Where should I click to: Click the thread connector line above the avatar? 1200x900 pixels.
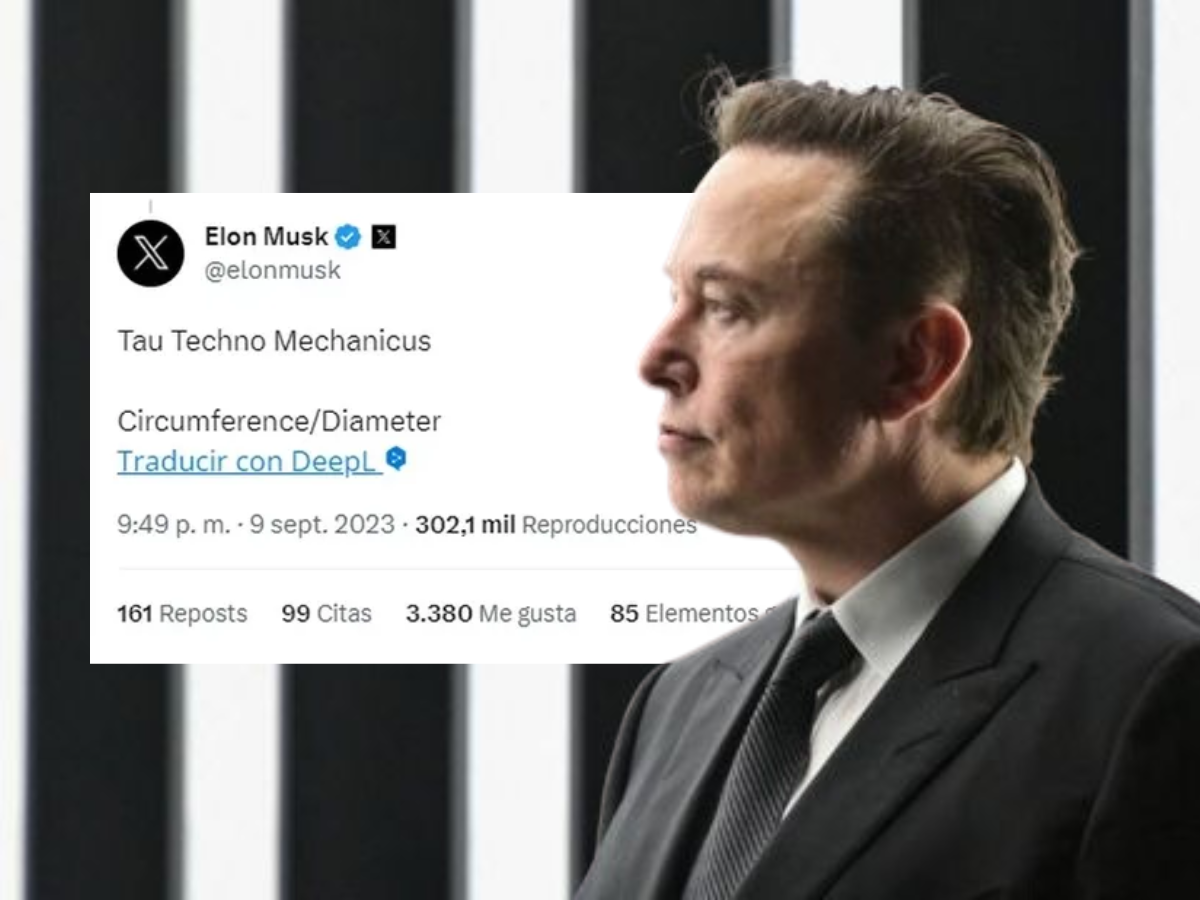[x=150, y=207]
